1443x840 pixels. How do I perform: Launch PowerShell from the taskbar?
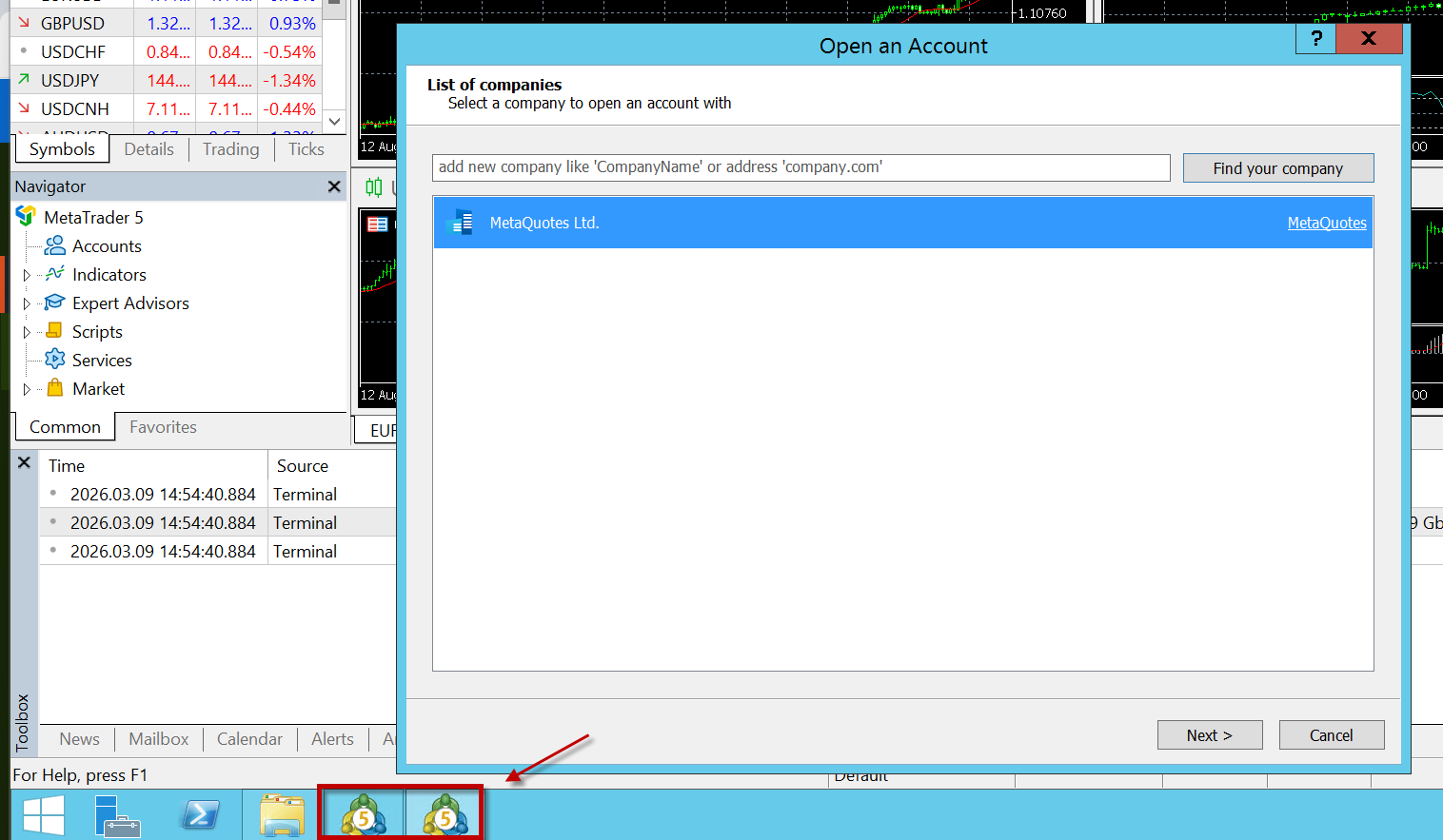click(201, 816)
